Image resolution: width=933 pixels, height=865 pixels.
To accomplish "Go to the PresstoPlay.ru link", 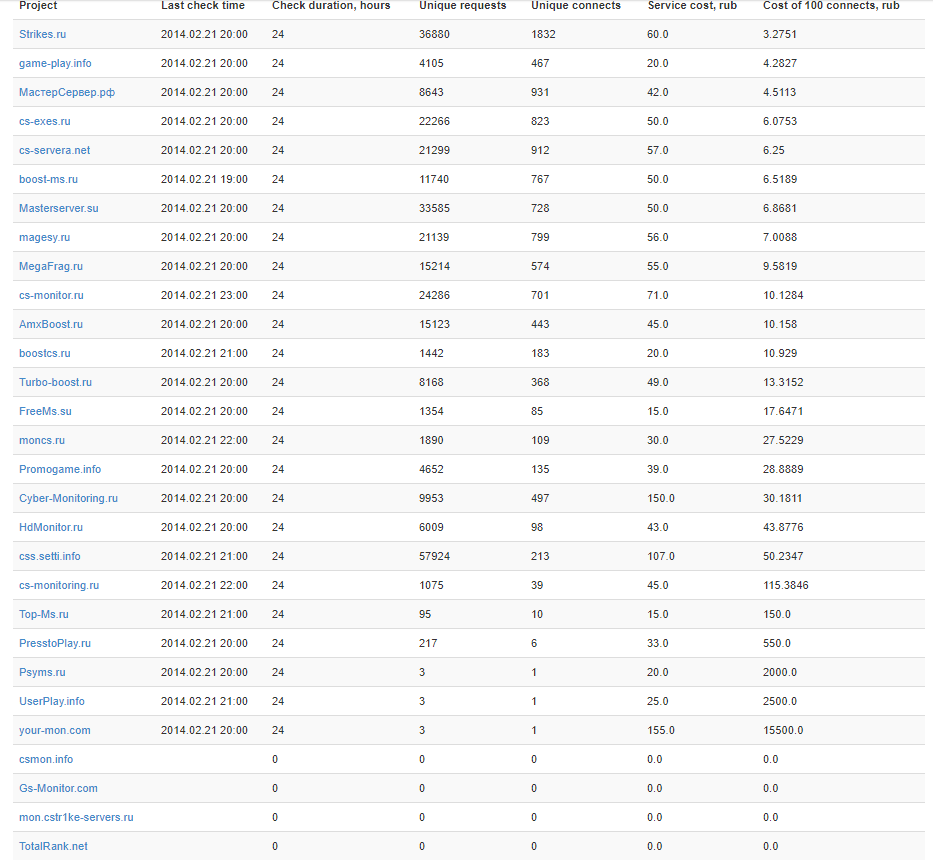I will 55,644.
